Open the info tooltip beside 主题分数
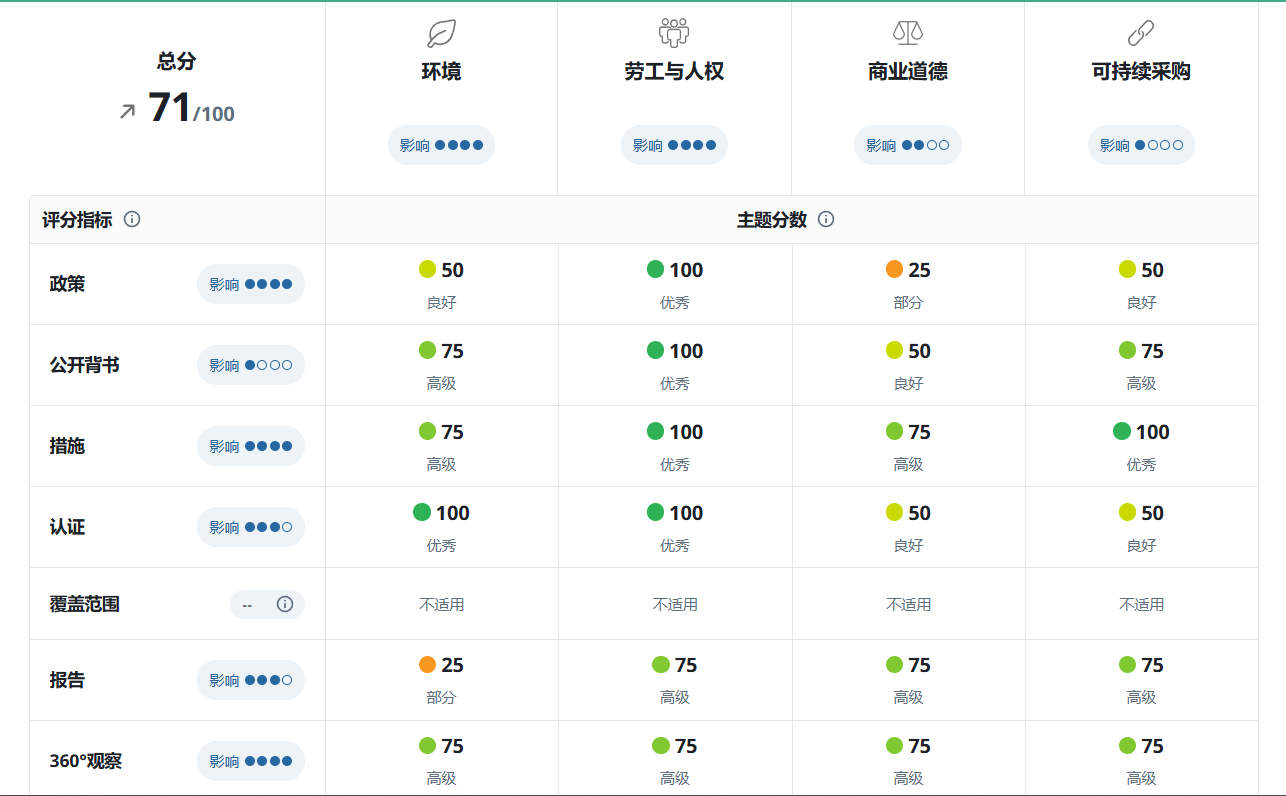 824,219
